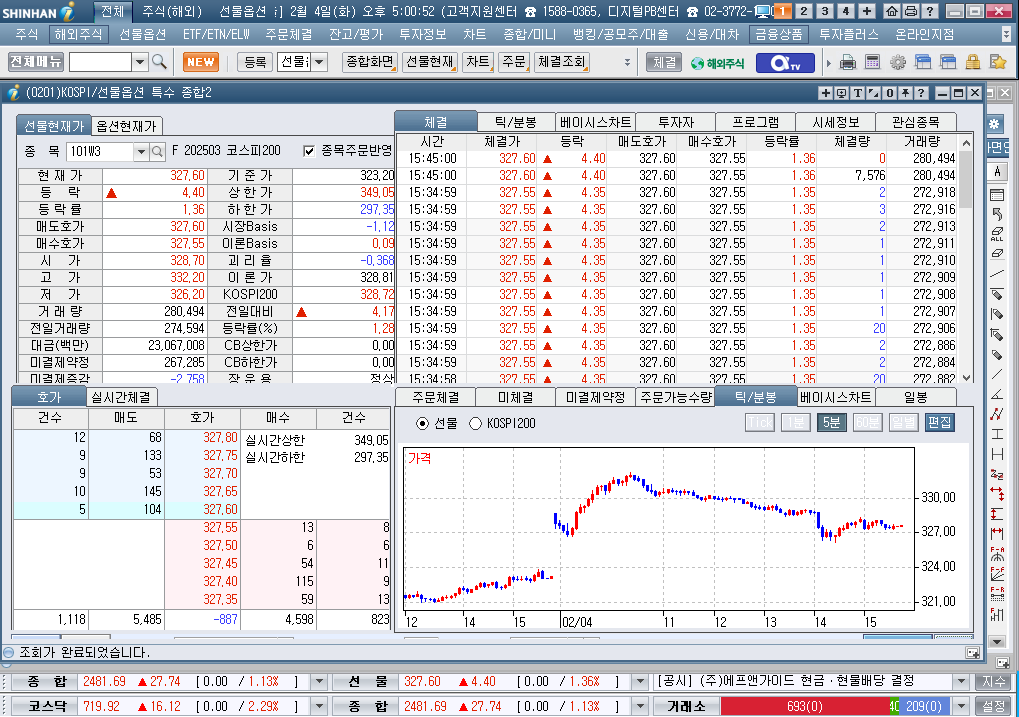Screen dimensions: 1019x717
Task: Click the question mark help icon in title bar
Action: (x=930, y=11)
